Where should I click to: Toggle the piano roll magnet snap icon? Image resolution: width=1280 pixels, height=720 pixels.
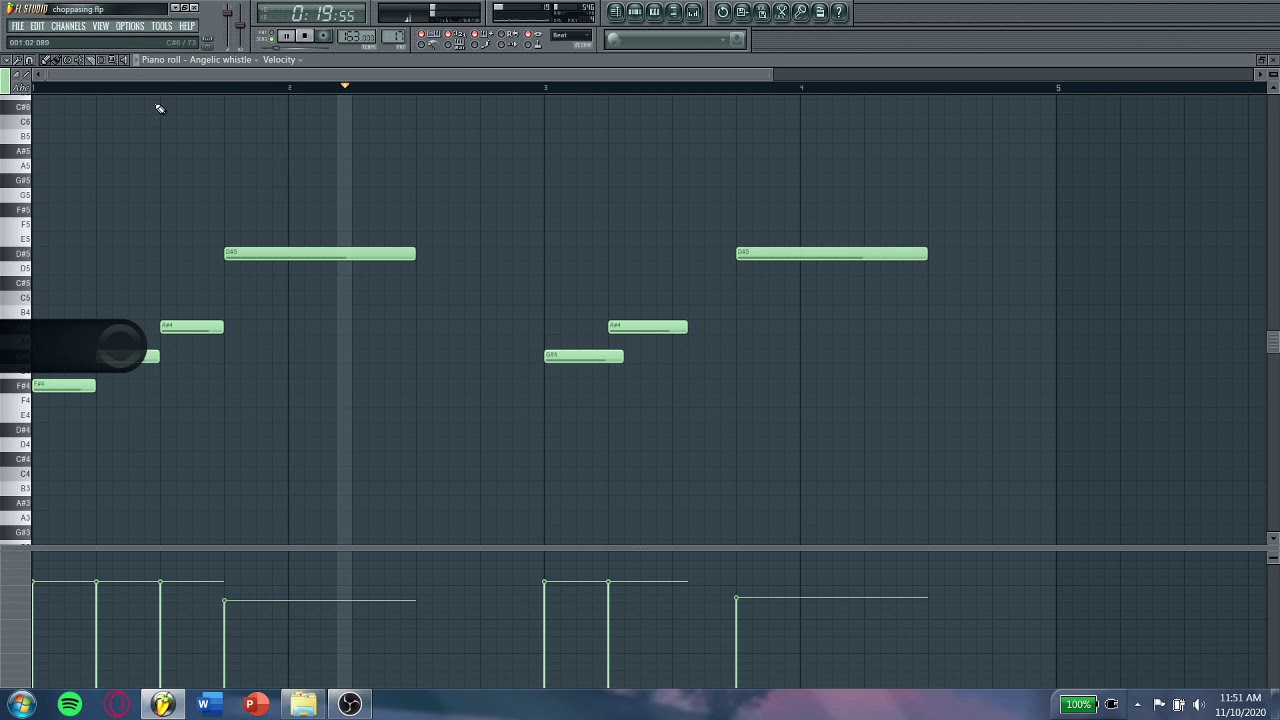click(29, 60)
